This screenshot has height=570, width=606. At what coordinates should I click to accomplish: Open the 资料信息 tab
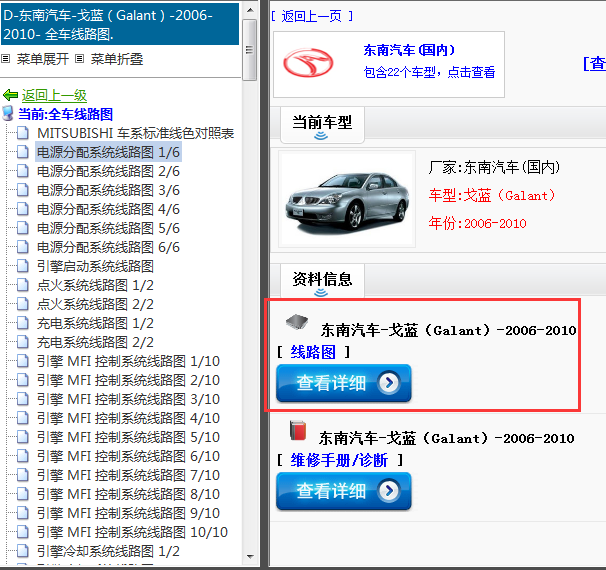(x=322, y=280)
